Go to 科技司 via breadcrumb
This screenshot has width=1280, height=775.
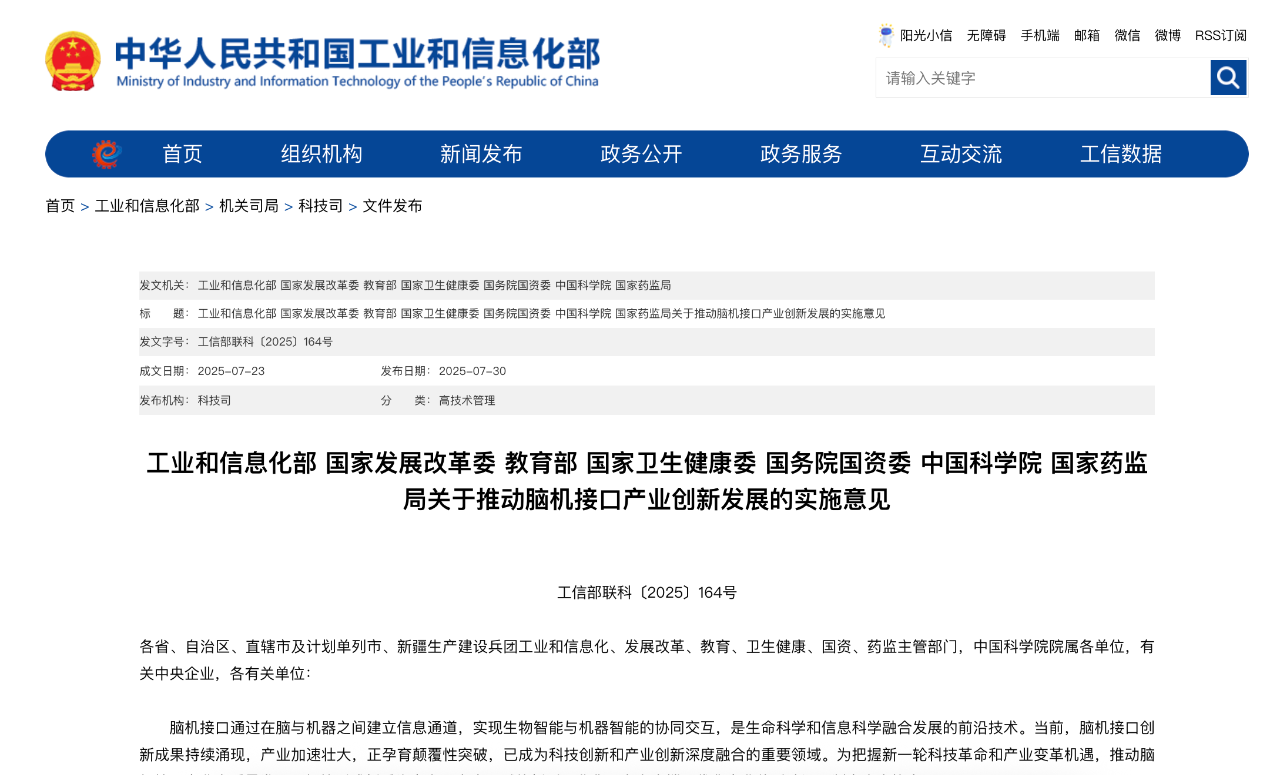(x=320, y=206)
